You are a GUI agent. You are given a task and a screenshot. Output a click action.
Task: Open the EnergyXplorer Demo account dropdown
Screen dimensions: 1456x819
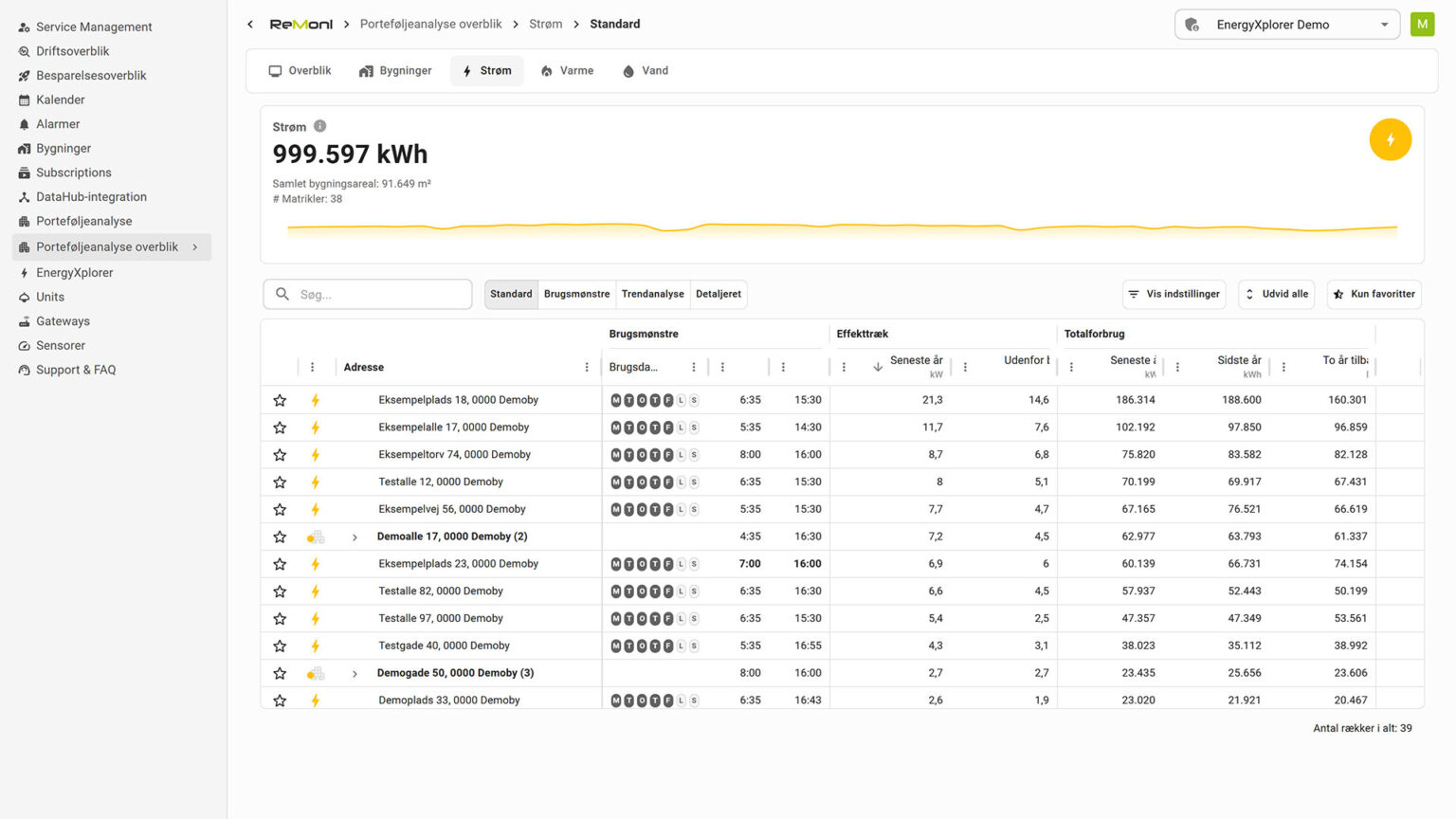[x=1286, y=25]
